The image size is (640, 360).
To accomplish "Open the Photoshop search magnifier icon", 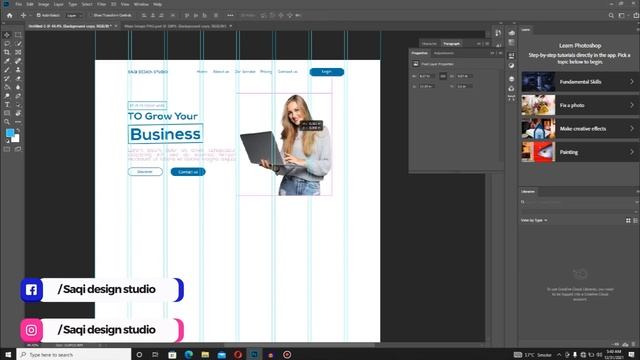I will 611,16.
